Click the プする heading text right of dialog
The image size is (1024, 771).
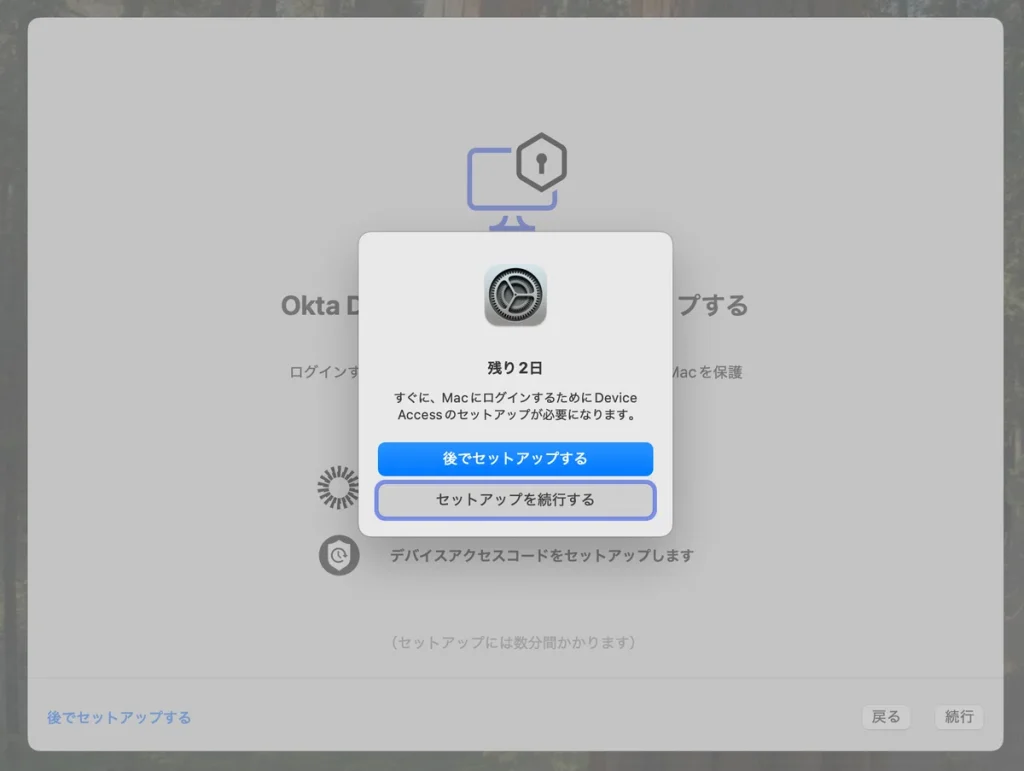tap(710, 305)
